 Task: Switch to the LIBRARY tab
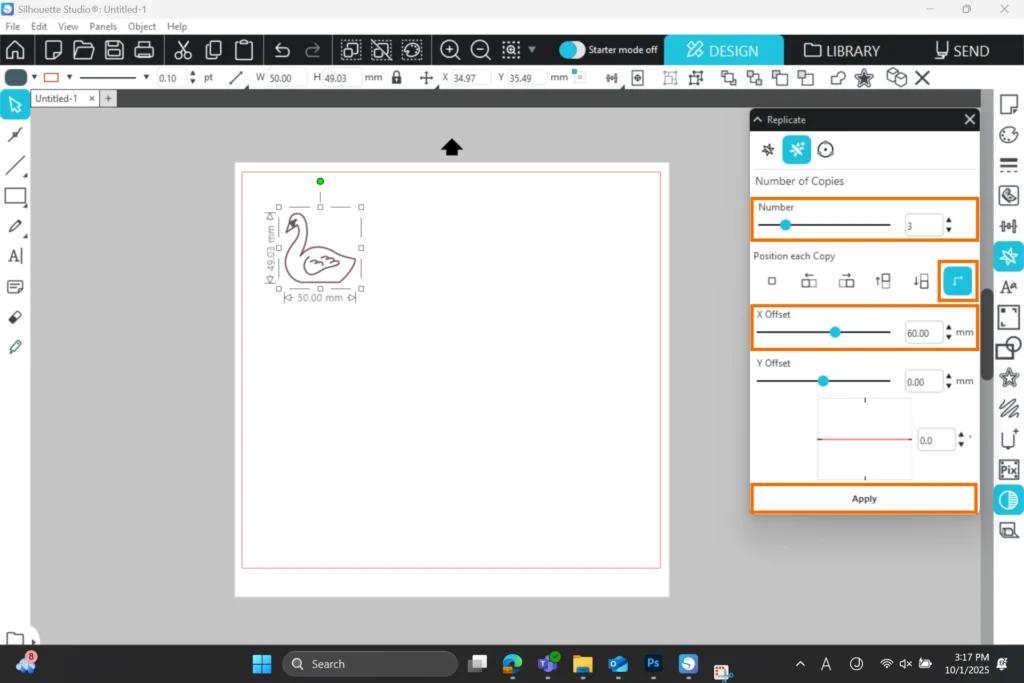click(x=841, y=50)
